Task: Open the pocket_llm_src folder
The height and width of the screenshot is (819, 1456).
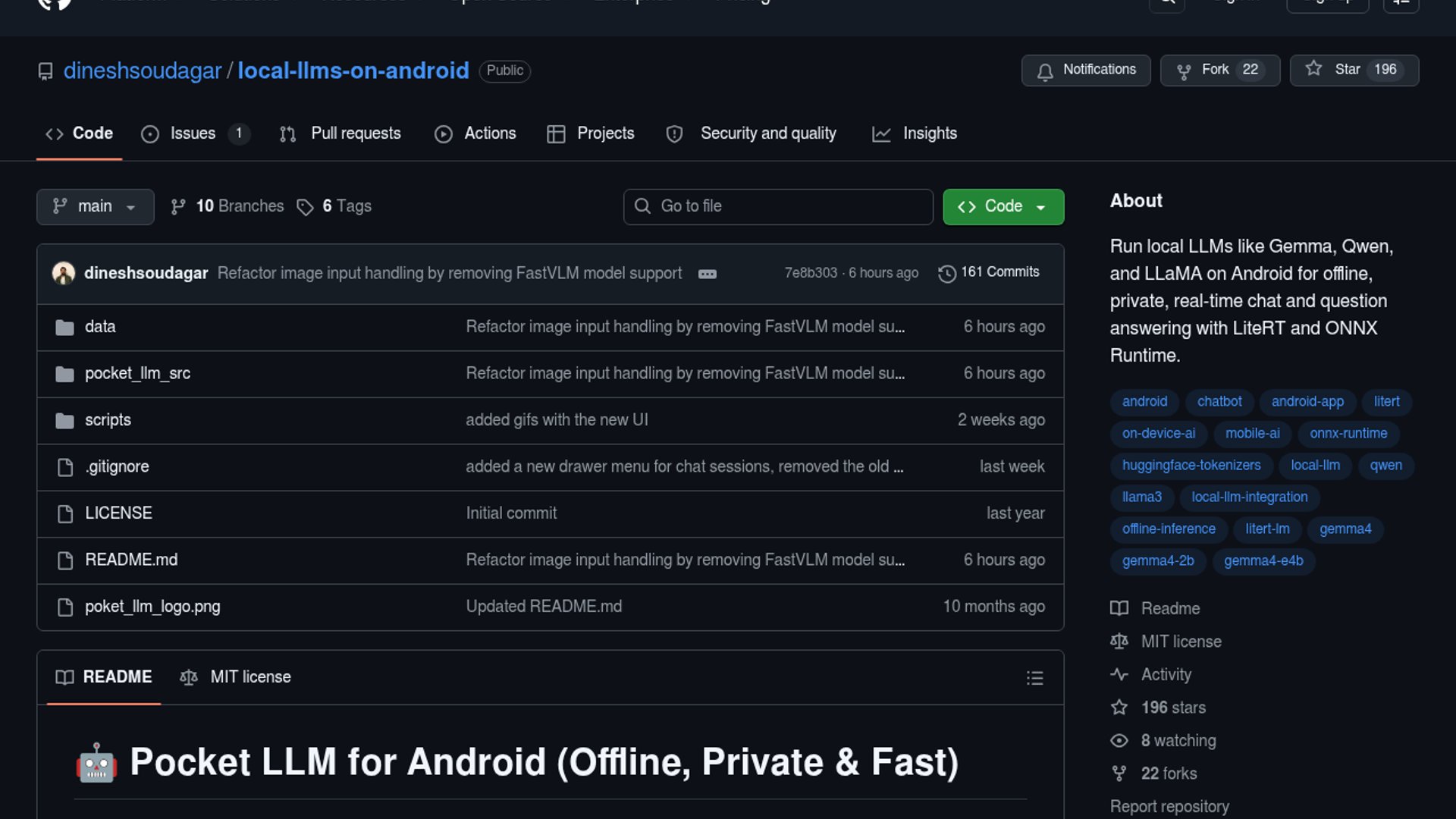Action: point(137,373)
